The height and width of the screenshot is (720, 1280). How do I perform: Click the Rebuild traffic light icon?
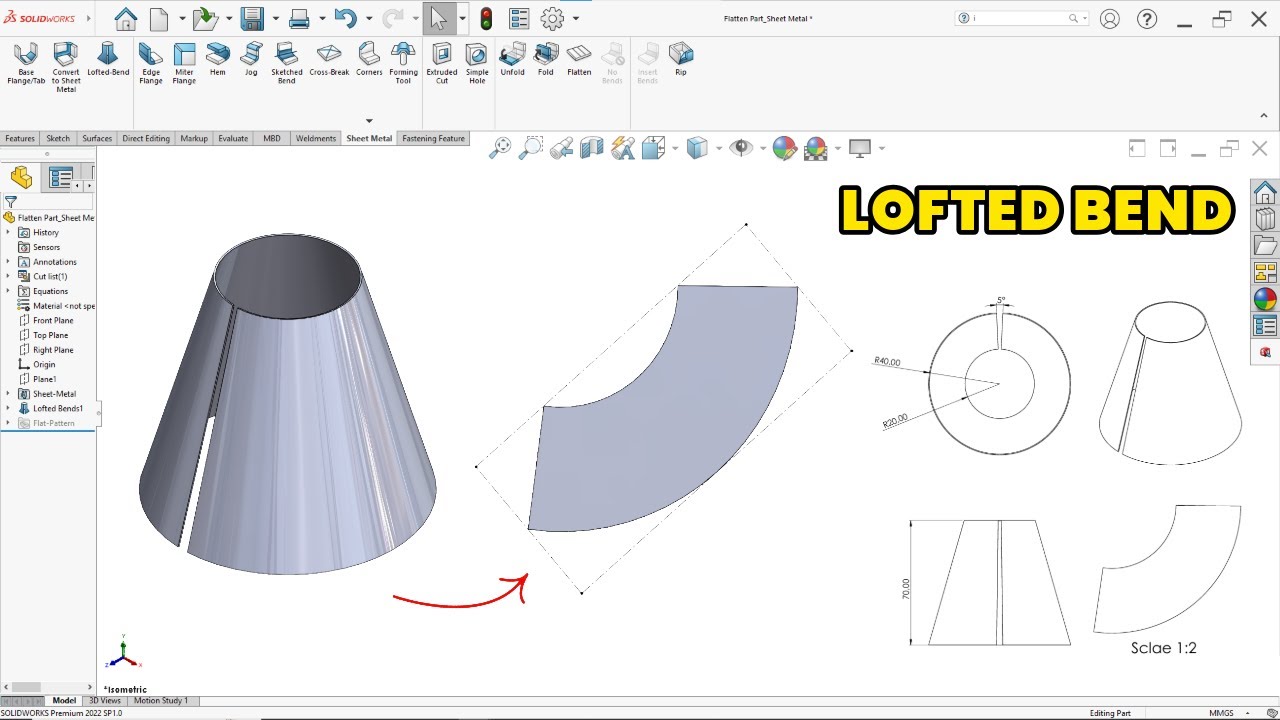(x=487, y=18)
